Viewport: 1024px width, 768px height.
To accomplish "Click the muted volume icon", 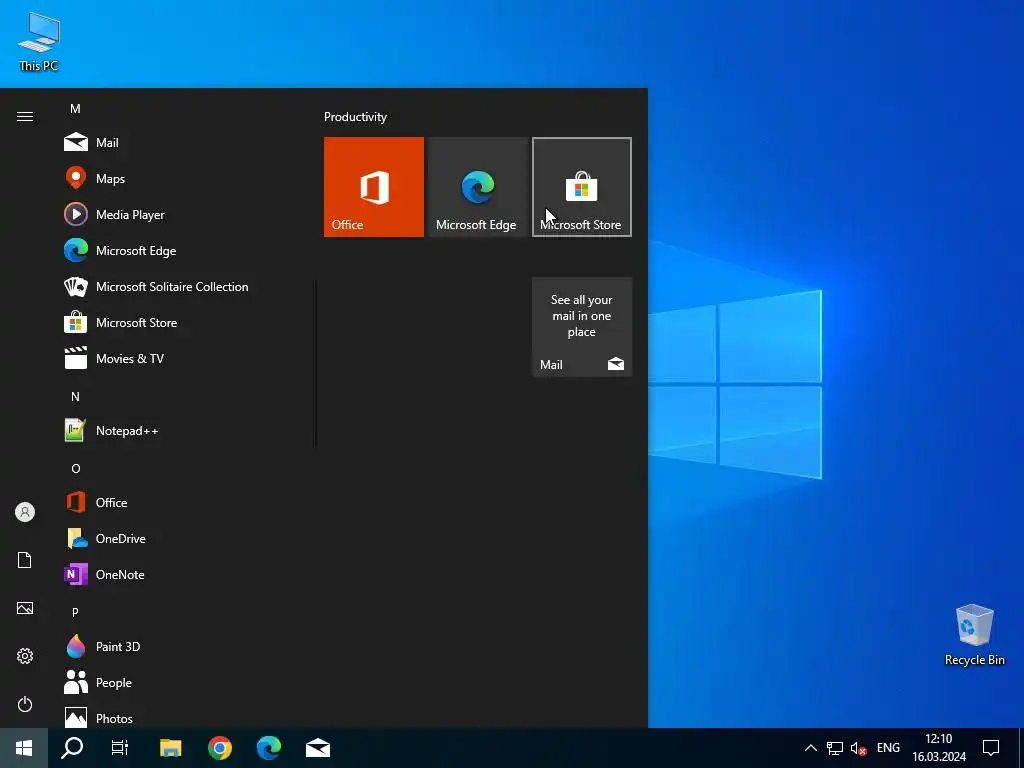I will point(858,748).
